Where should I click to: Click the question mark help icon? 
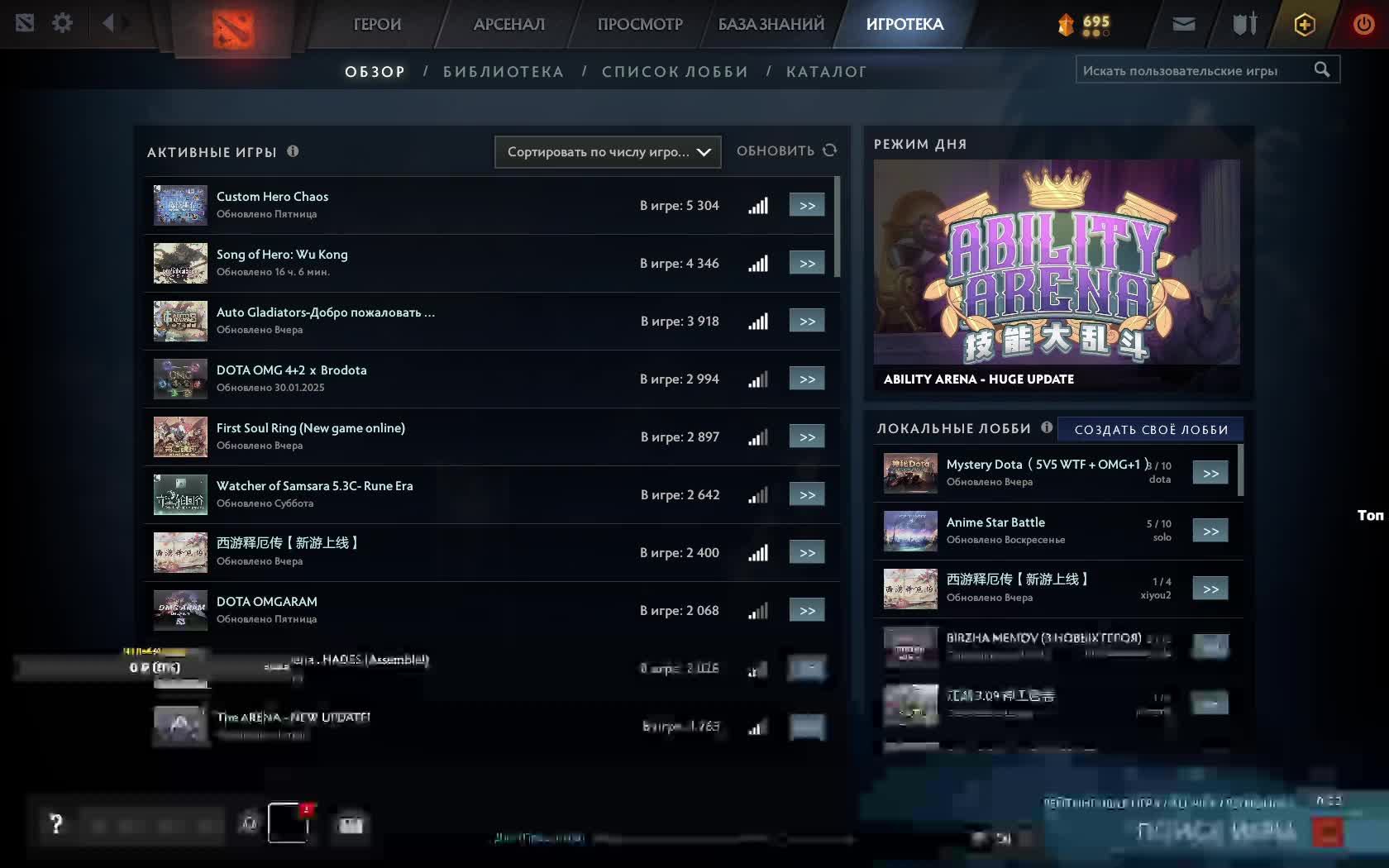[56, 823]
